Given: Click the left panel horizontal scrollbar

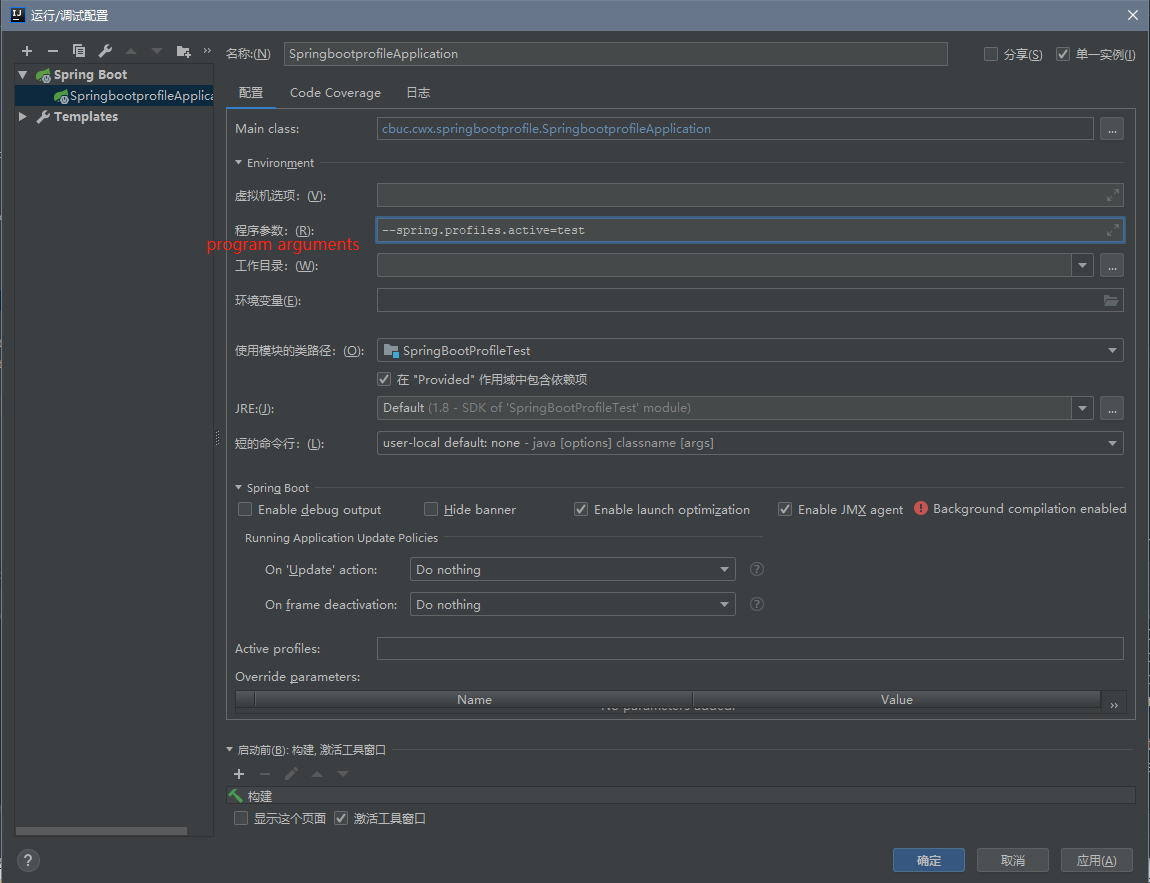Looking at the screenshot, I should click(101, 831).
